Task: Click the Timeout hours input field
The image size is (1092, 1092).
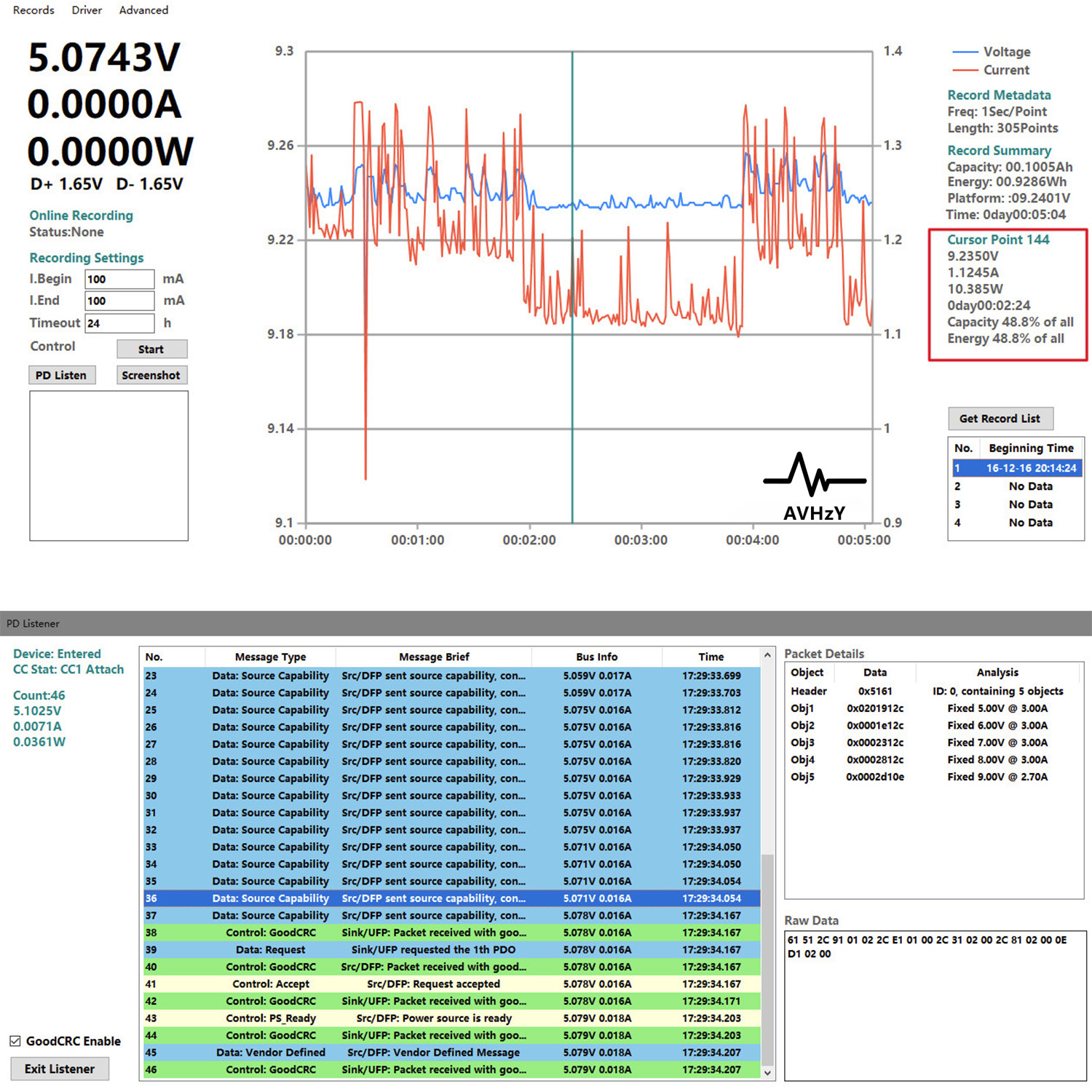Action: pos(119,323)
